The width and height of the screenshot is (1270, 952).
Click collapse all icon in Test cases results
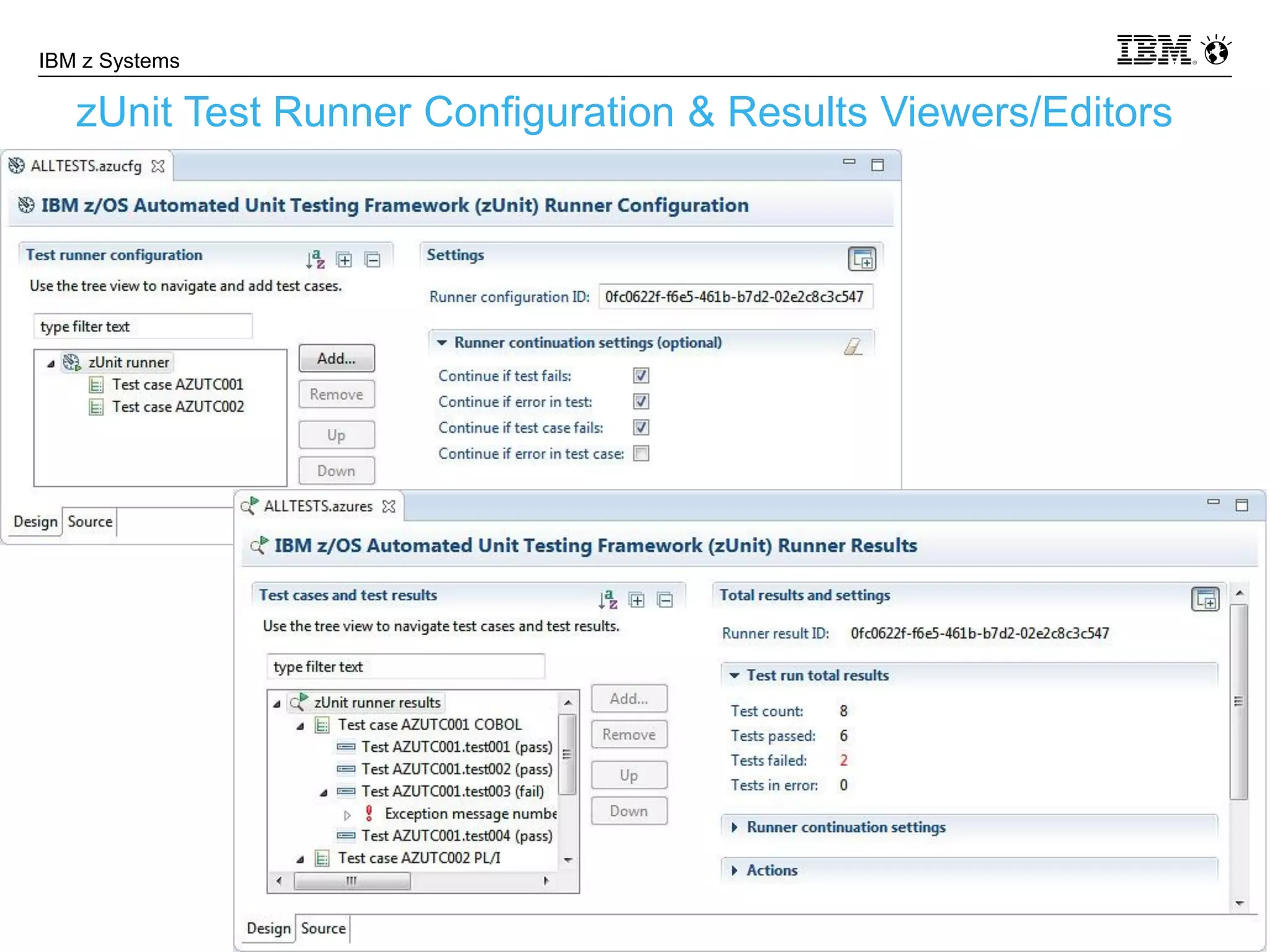pos(665,600)
